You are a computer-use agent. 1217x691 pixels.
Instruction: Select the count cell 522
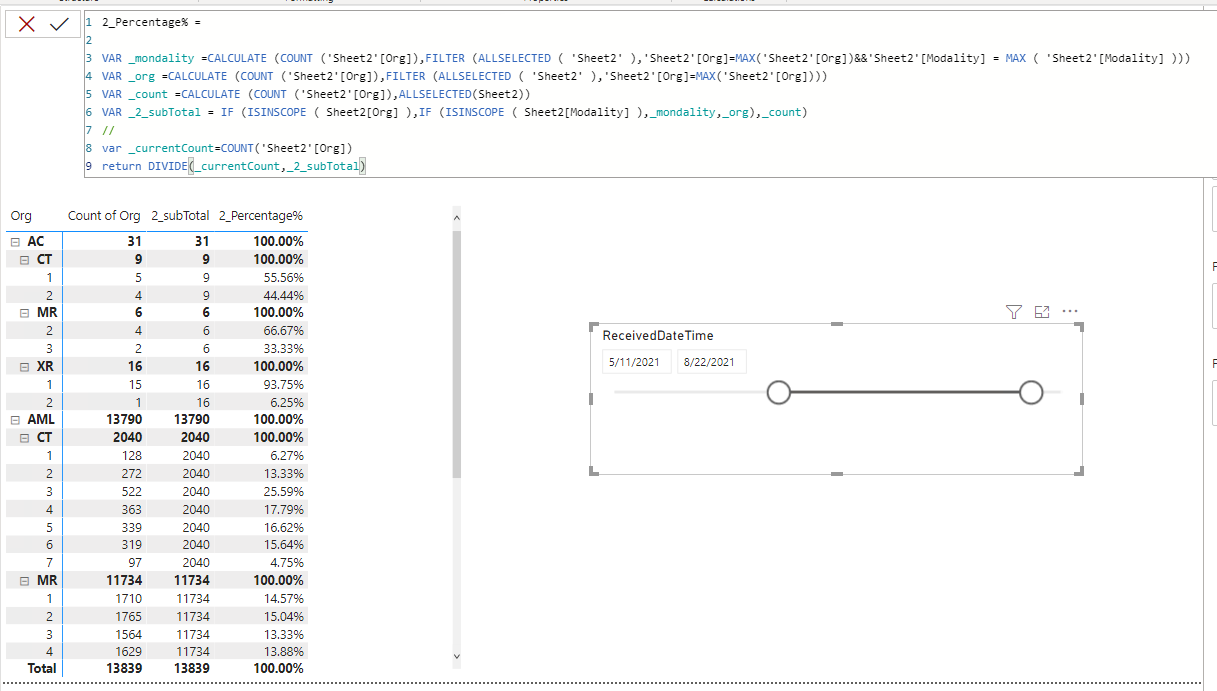(131, 491)
